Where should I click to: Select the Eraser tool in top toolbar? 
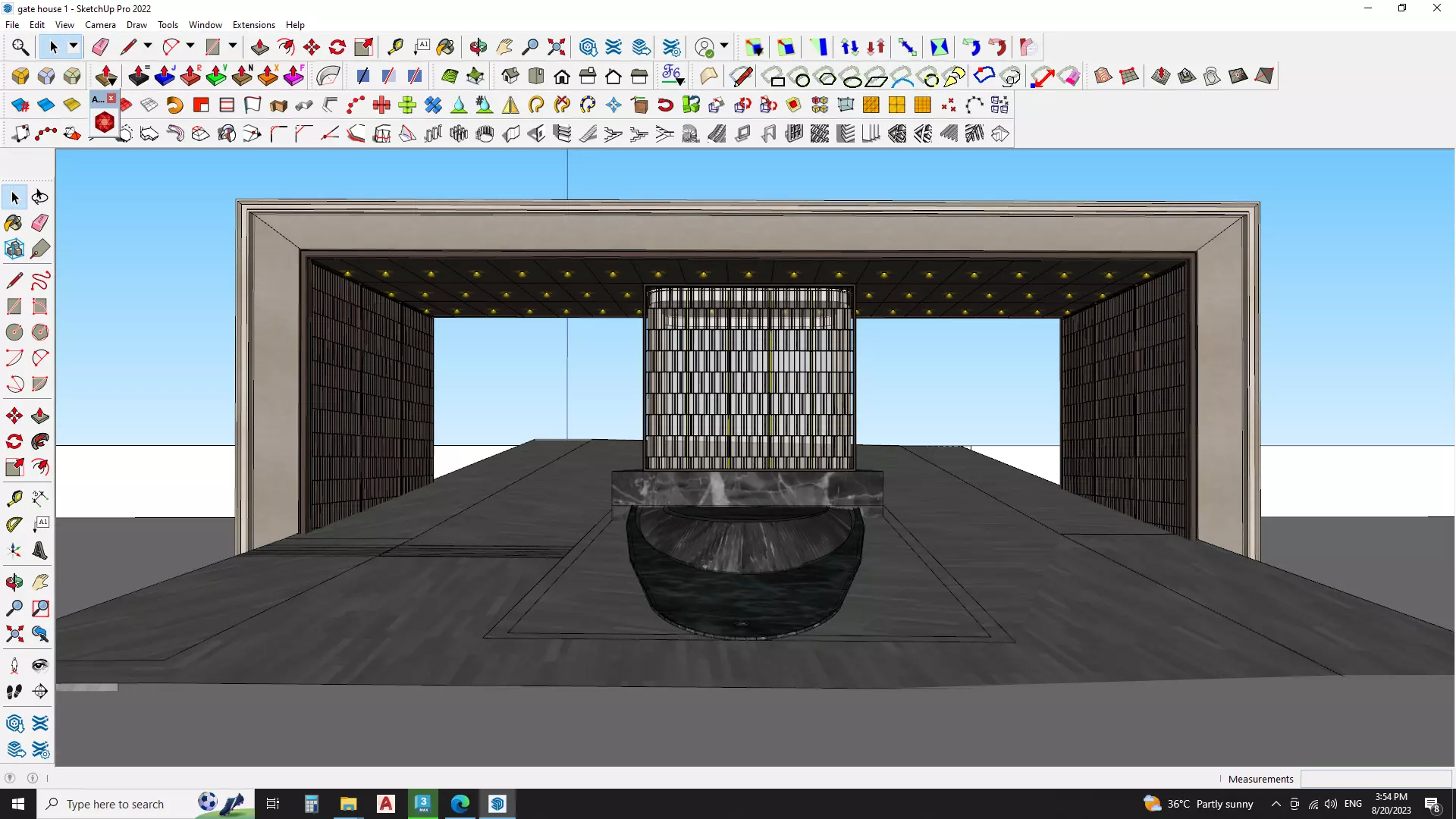tap(100, 47)
